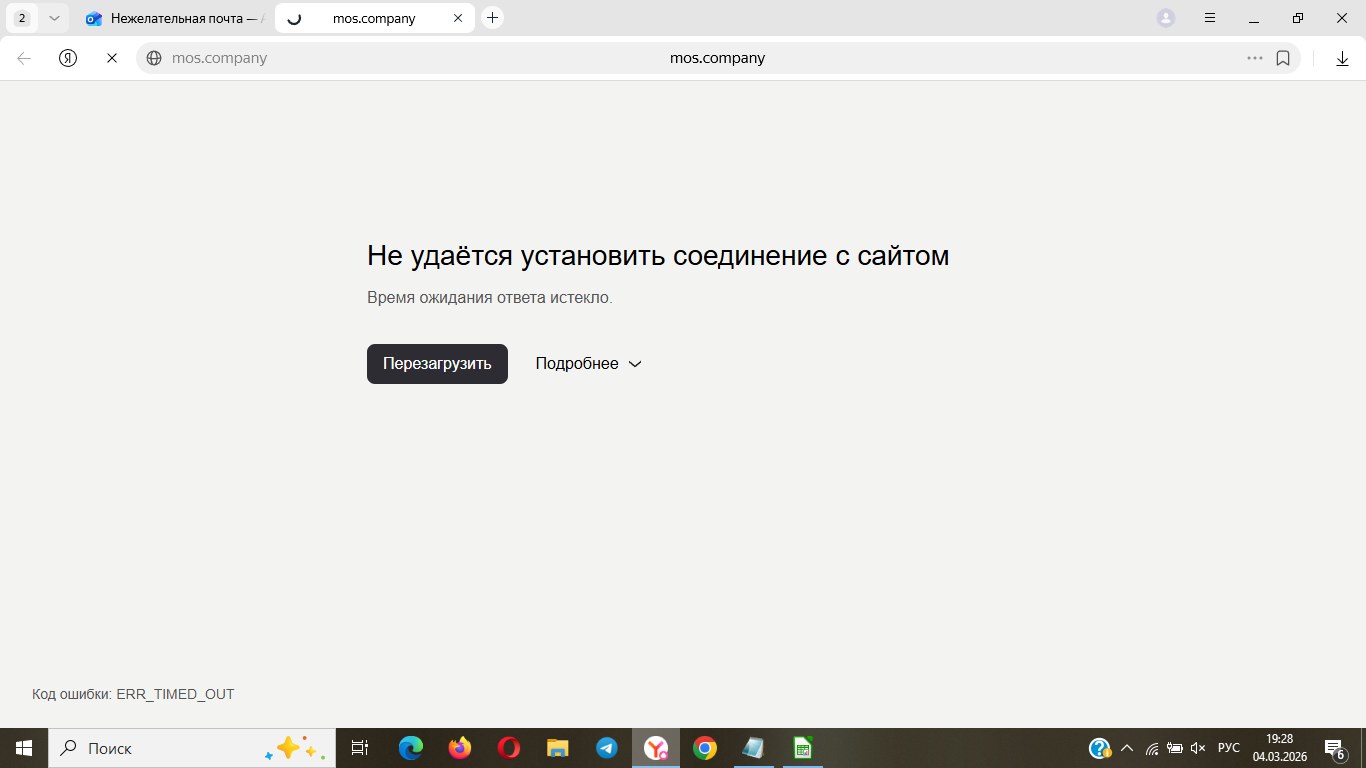Screen dimensions: 1366x768
Task: Expand the Подробнее details section
Action: (x=588, y=364)
